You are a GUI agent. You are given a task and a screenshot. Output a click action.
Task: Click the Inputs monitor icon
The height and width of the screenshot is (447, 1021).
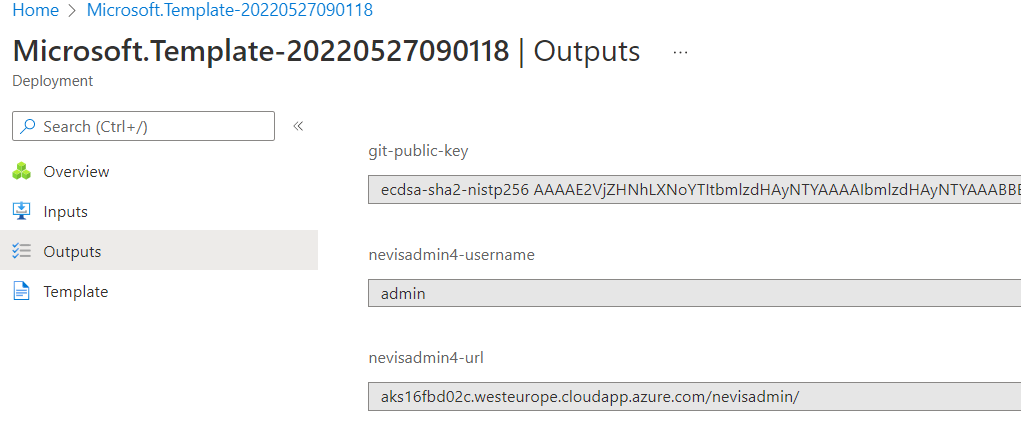click(x=22, y=212)
